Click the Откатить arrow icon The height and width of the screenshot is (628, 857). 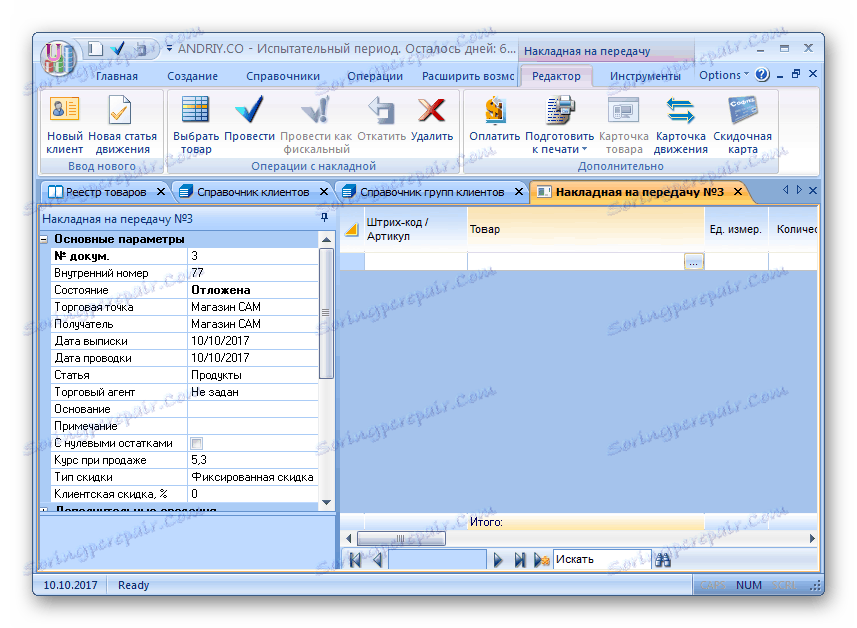tap(381, 109)
